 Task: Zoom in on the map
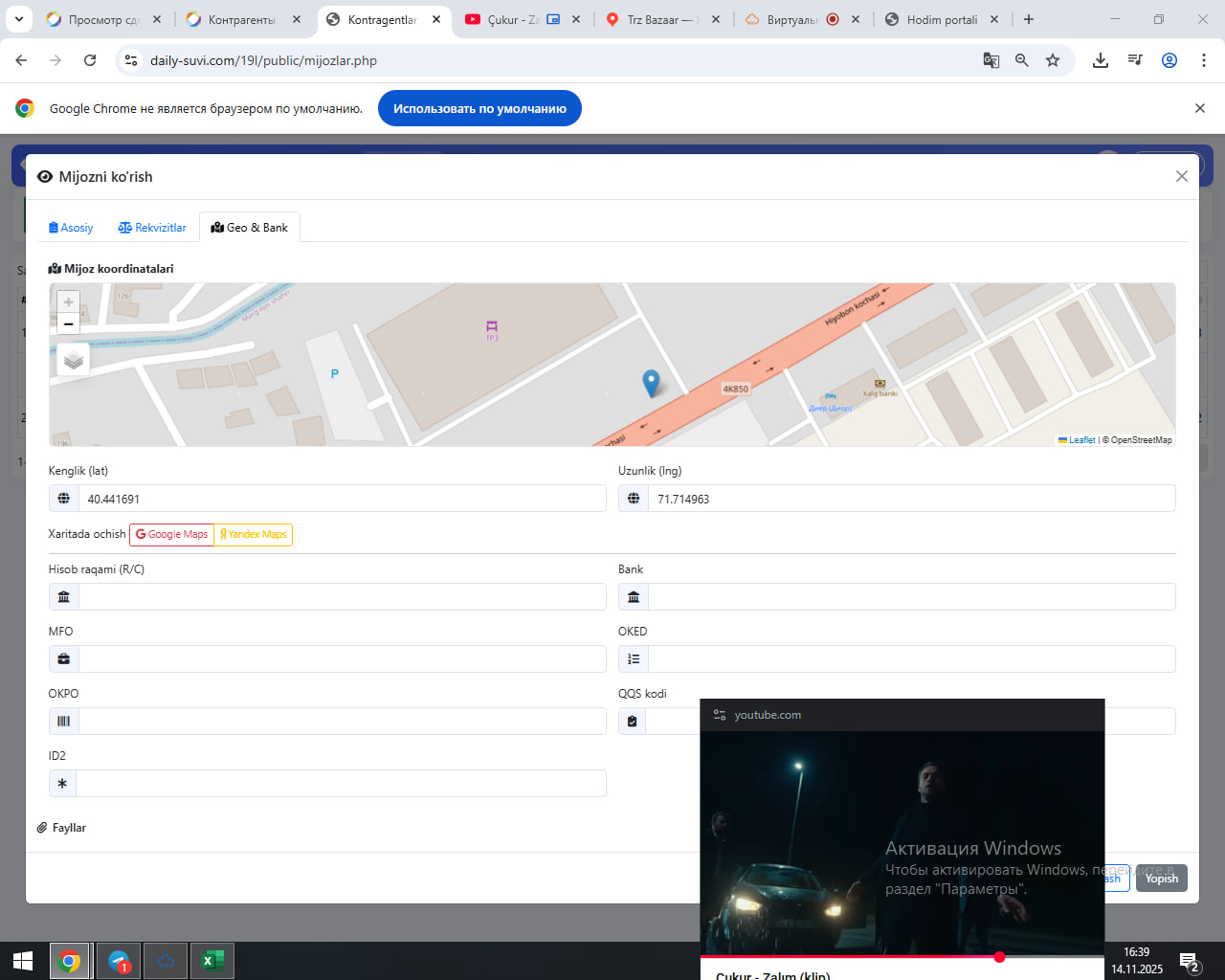coord(68,302)
